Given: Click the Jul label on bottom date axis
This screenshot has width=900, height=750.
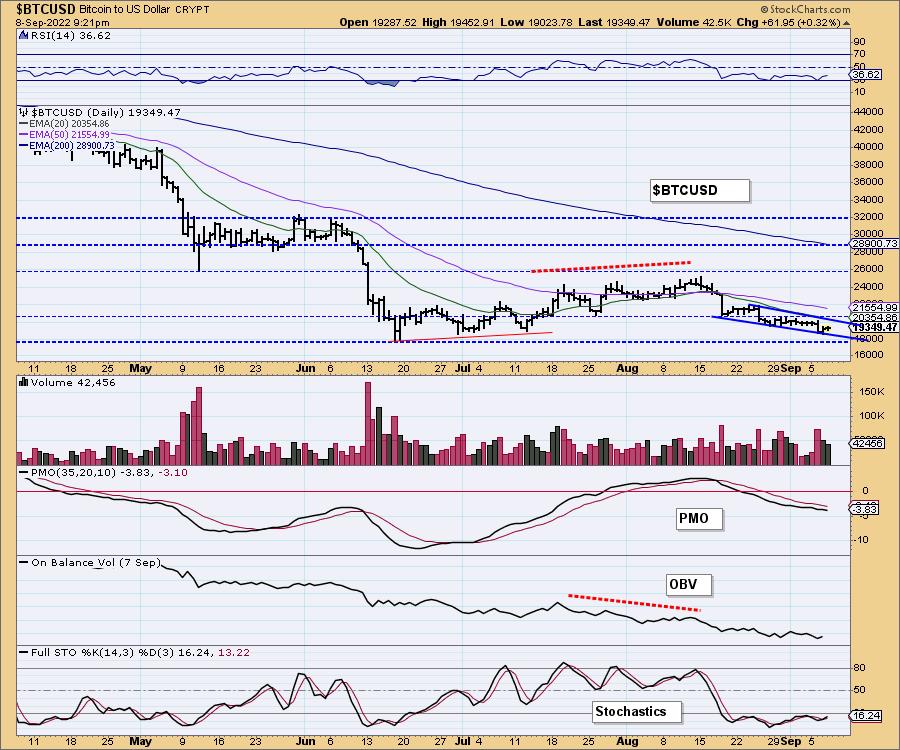Looking at the screenshot, I should tap(463, 741).
